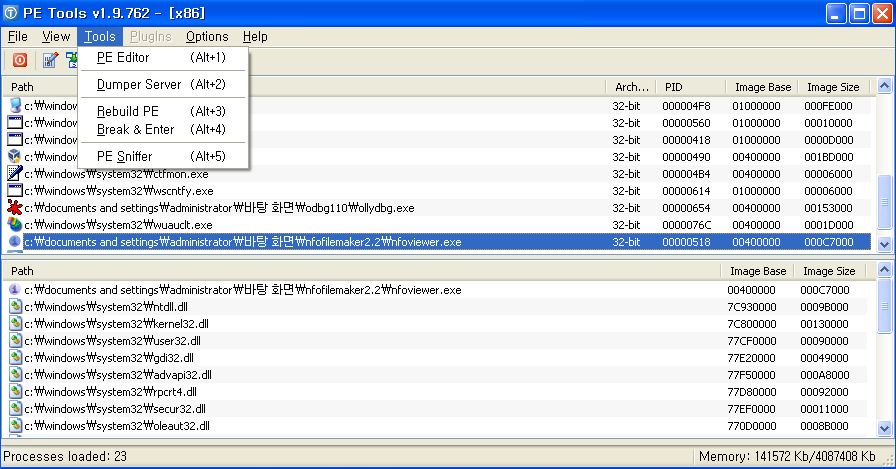Click the PE Editor notepad toolbar icon
This screenshot has width=896, height=469.
pyautogui.click(x=50, y=60)
